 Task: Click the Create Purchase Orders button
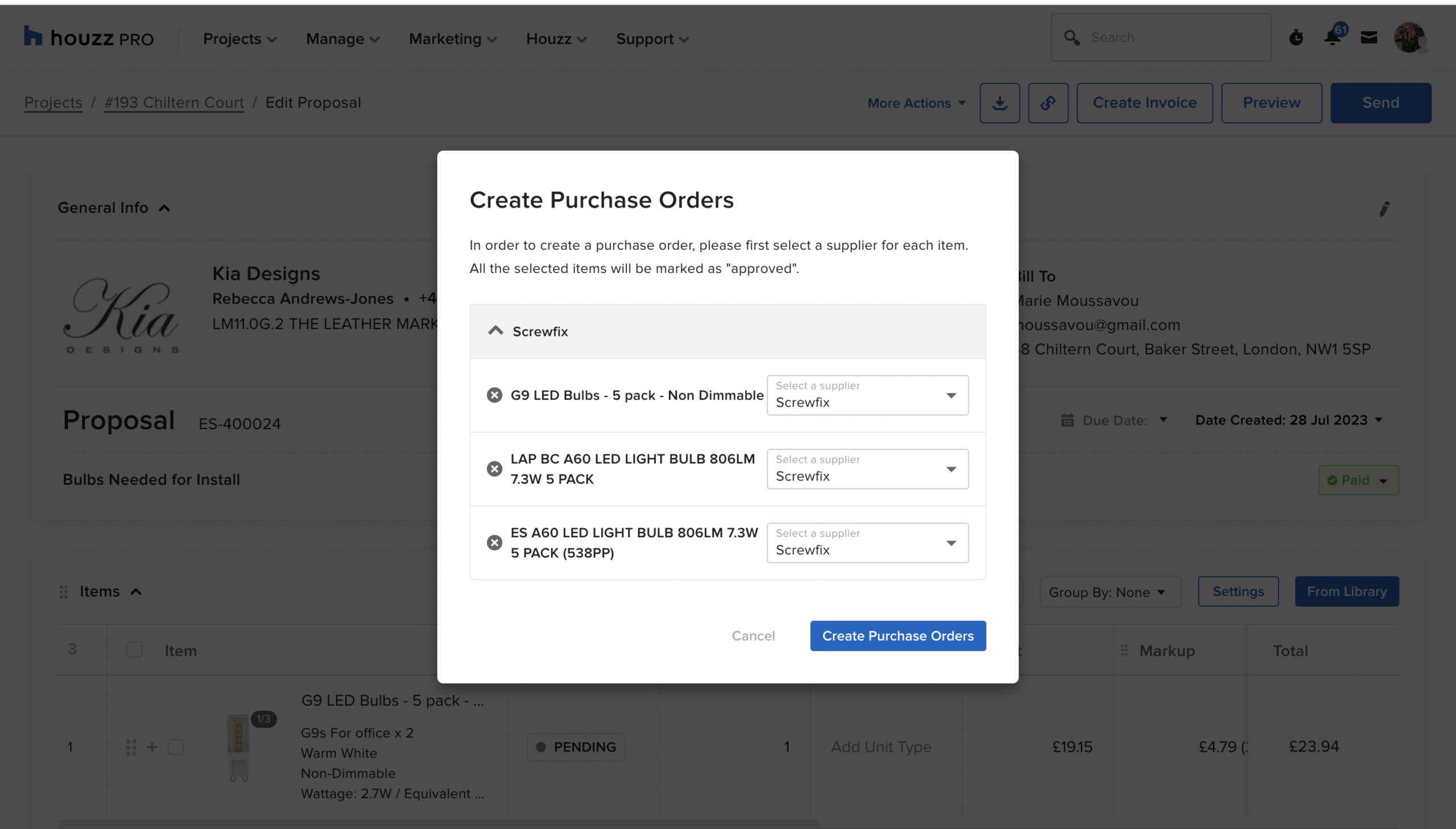tap(897, 636)
